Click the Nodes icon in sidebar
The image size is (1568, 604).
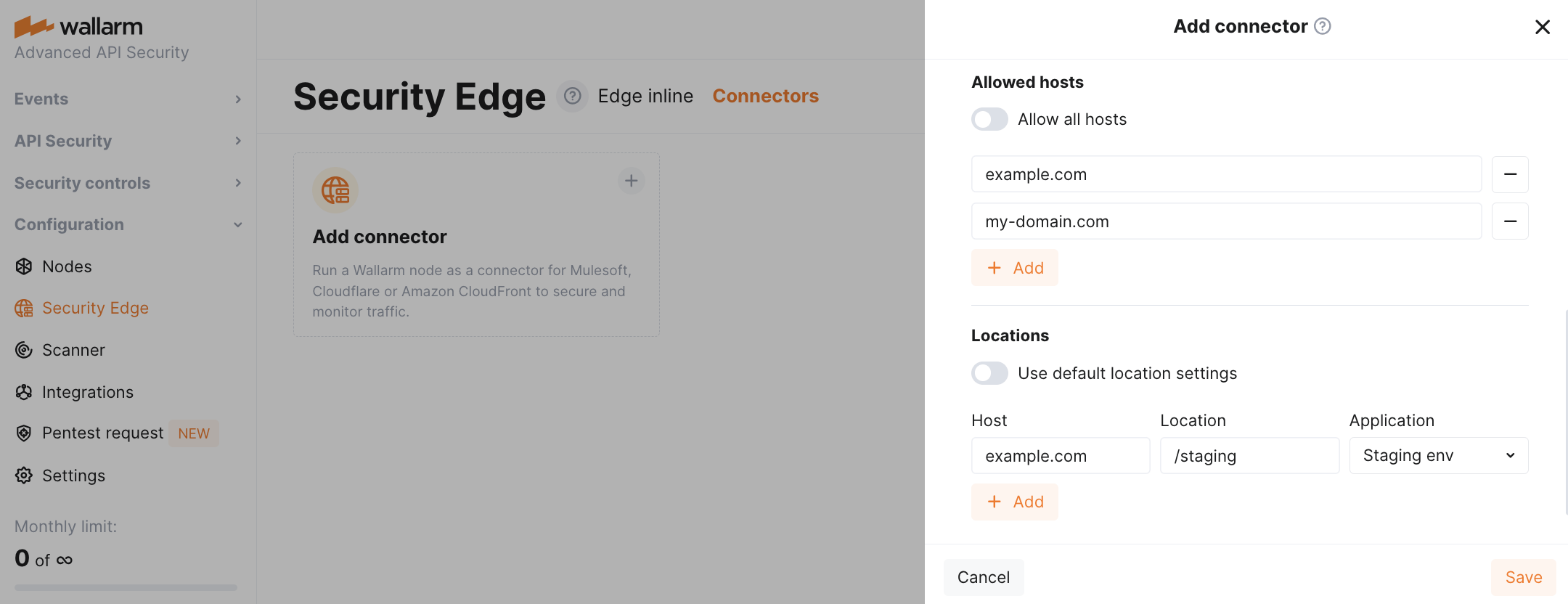point(24,266)
